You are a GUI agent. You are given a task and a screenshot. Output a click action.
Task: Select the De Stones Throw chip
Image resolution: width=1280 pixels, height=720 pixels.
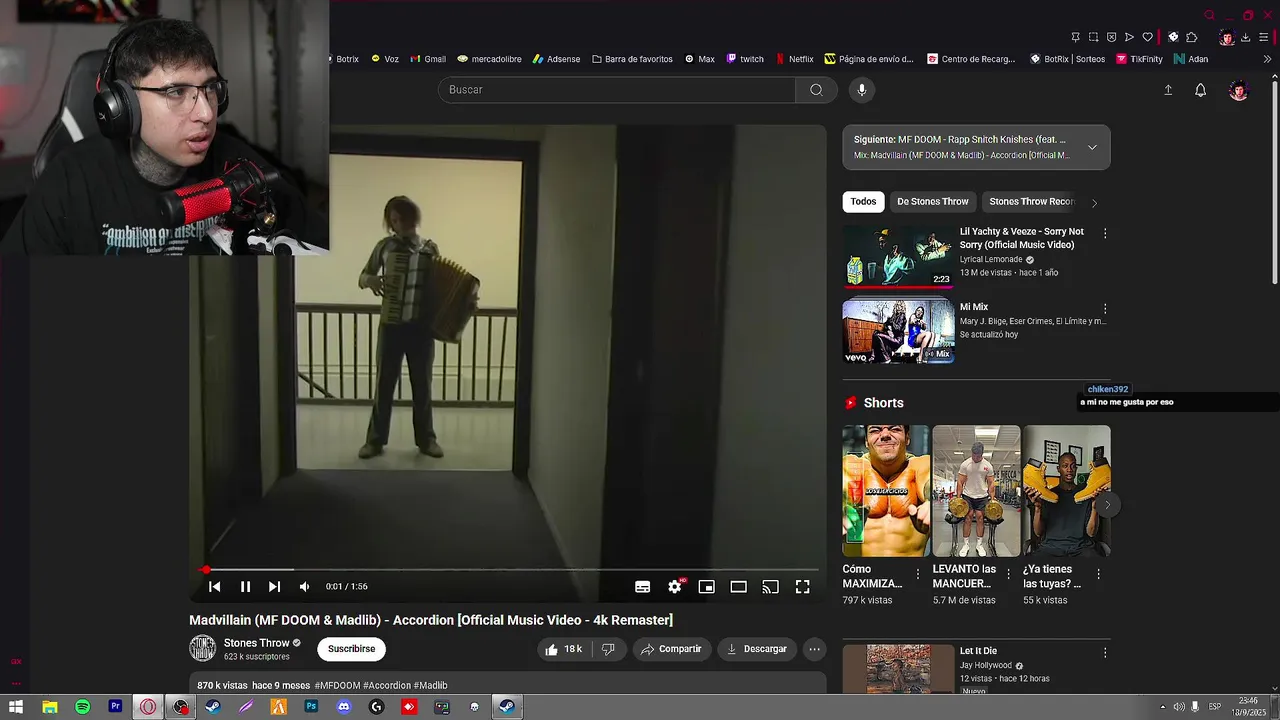(x=933, y=201)
